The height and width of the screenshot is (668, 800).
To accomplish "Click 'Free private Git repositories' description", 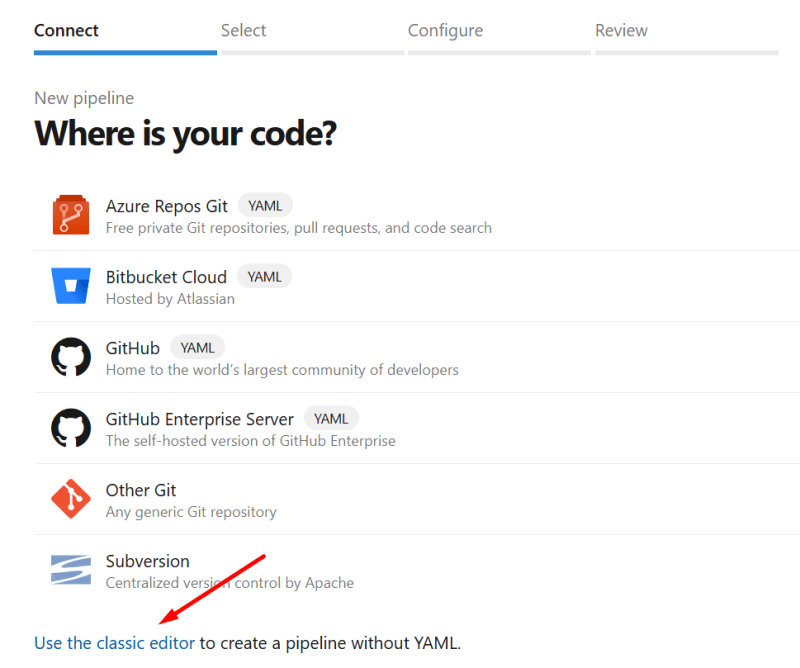I will click(299, 228).
